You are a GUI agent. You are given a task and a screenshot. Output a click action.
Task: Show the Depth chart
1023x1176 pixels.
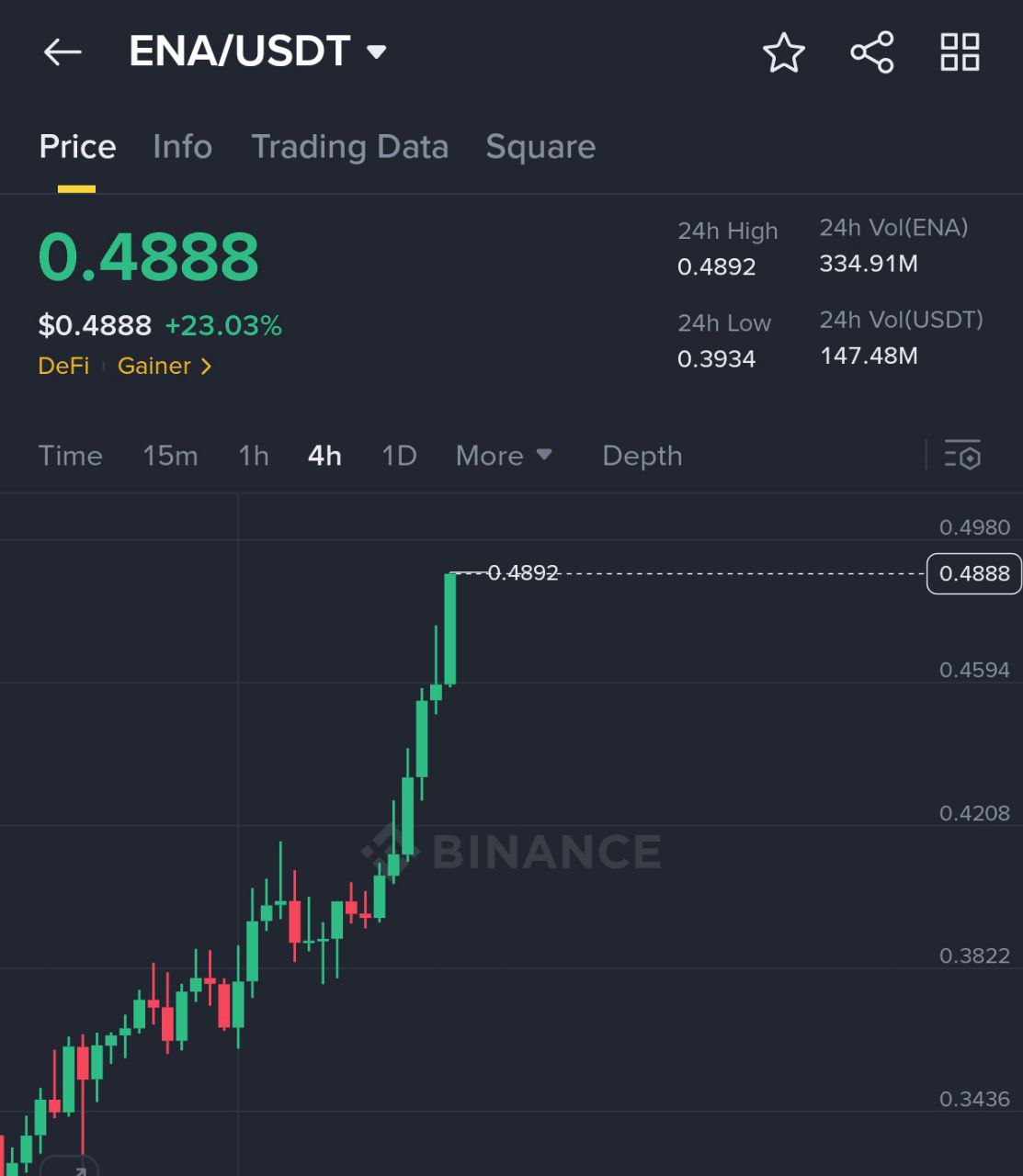click(x=642, y=456)
